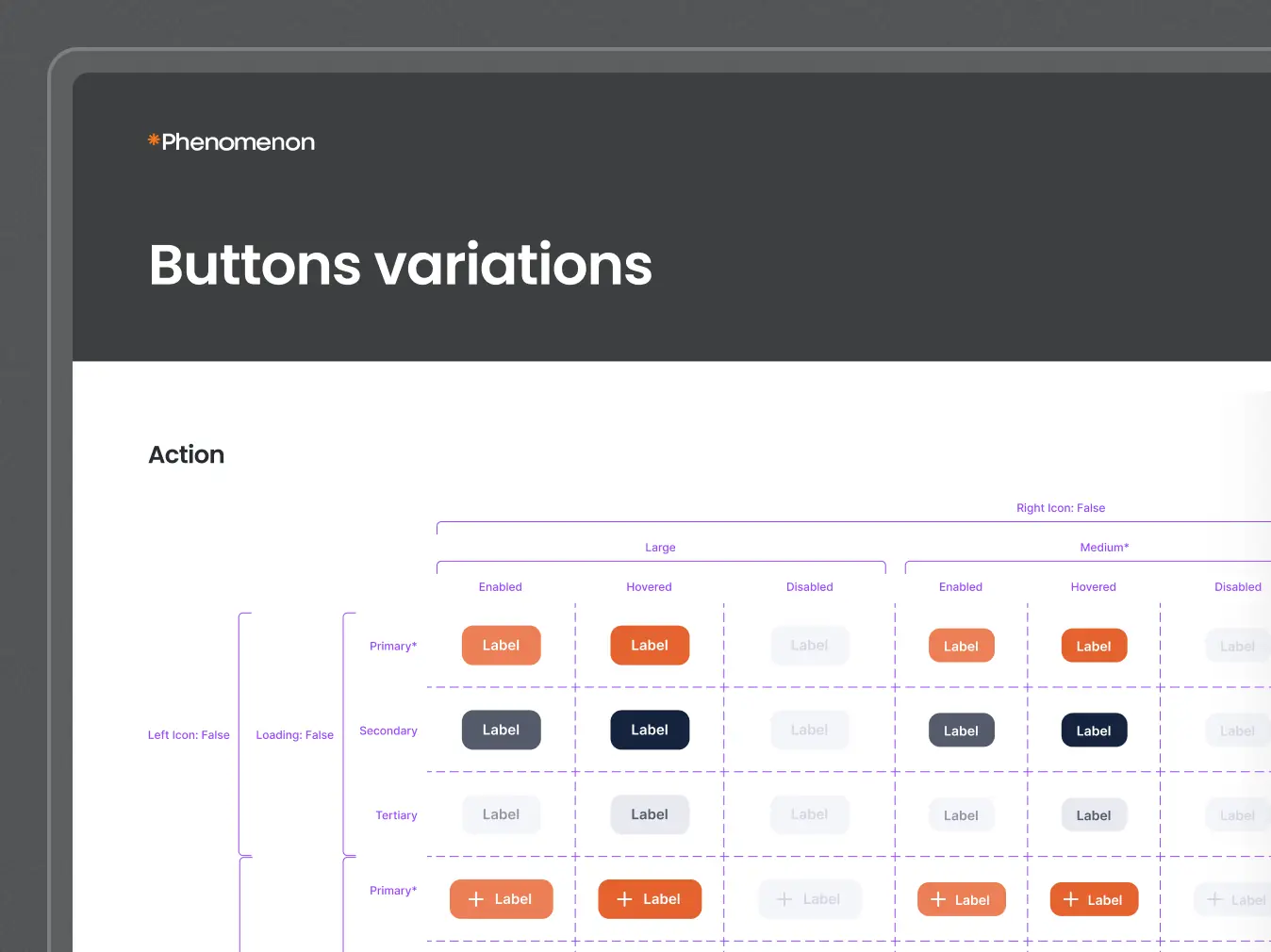Click the orange asterisk in the Phenomenon logo
The height and width of the screenshot is (952, 1271).
[153, 140]
